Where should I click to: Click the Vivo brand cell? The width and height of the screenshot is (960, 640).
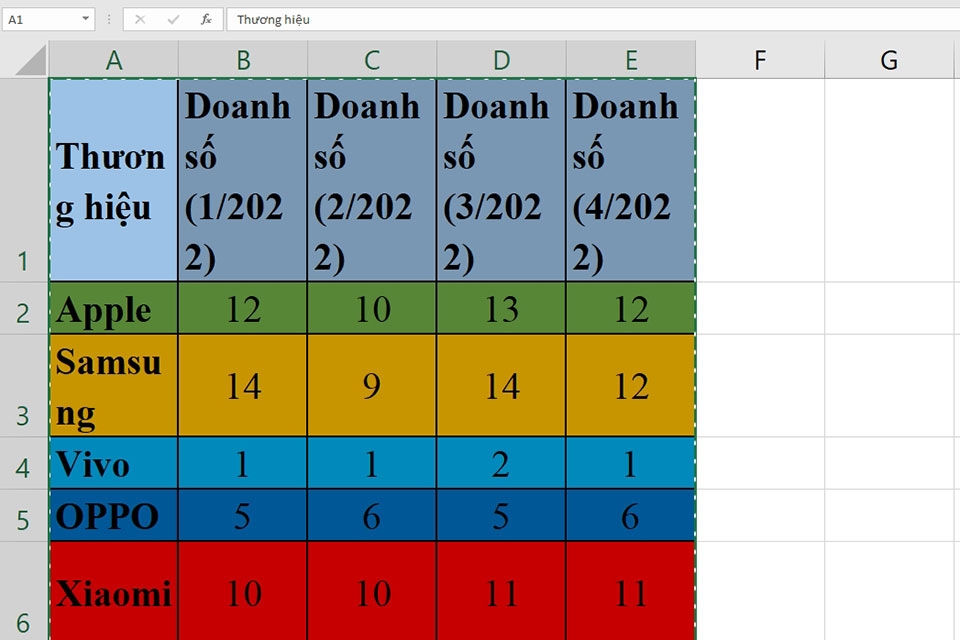point(114,463)
